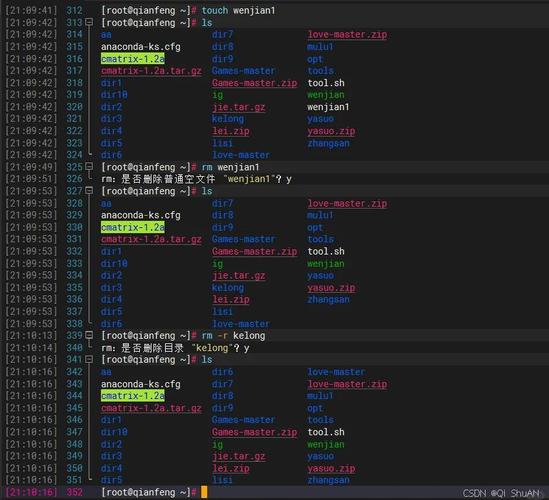The width and height of the screenshot is (549, 500).
Task: Collapse the fold marker on line 313
Action: pos(89,22)
